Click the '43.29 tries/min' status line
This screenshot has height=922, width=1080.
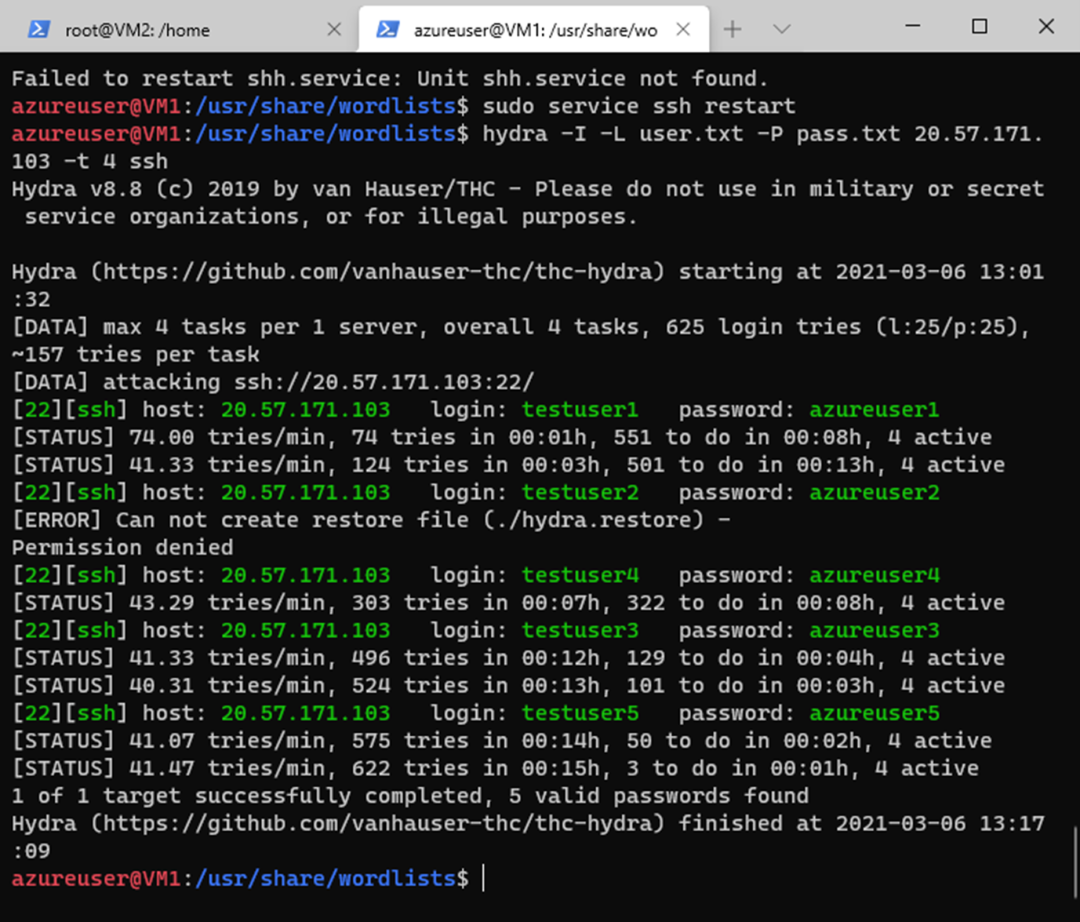(508, 603)
